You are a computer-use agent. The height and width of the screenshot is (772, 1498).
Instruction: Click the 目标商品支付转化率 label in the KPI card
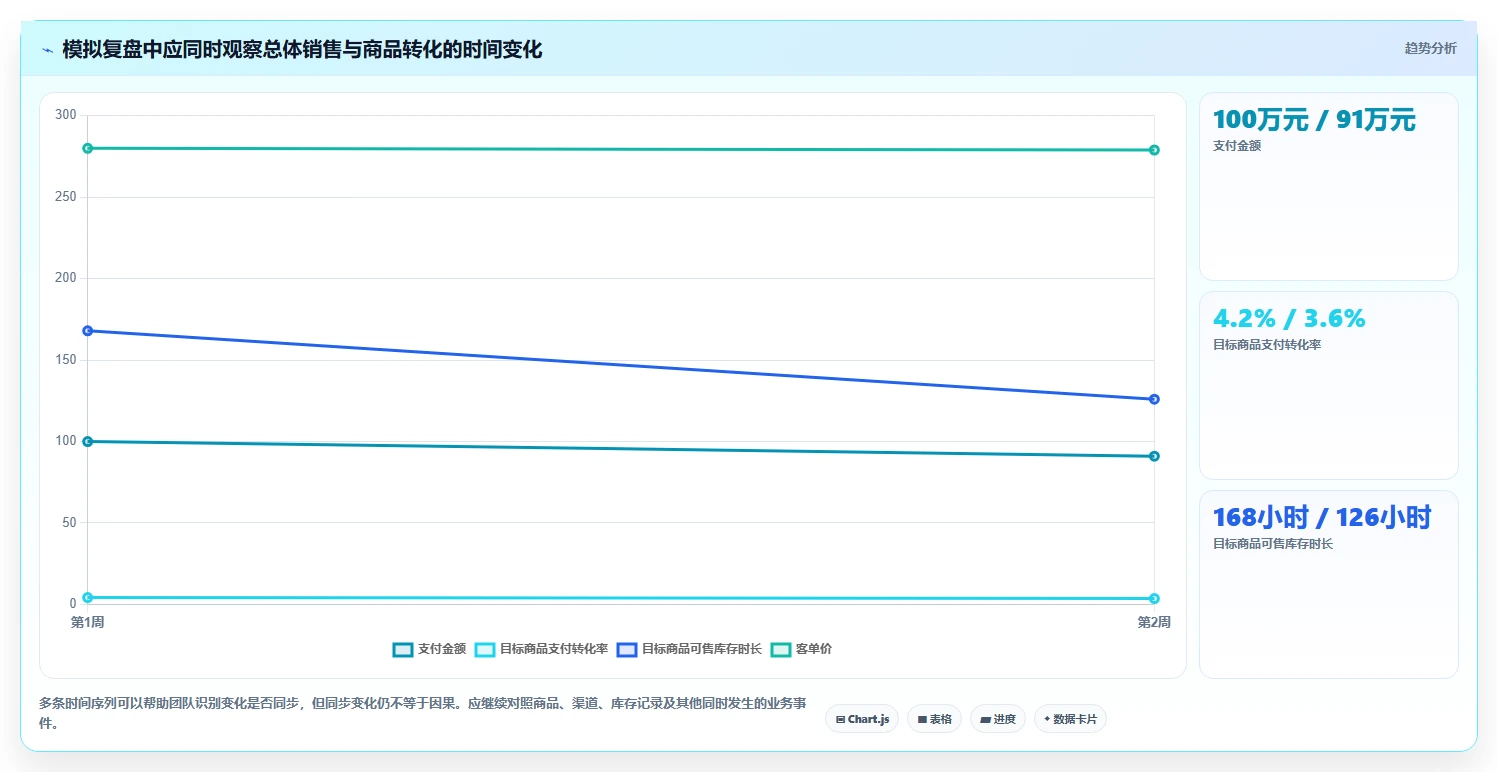coord(1267,345)
